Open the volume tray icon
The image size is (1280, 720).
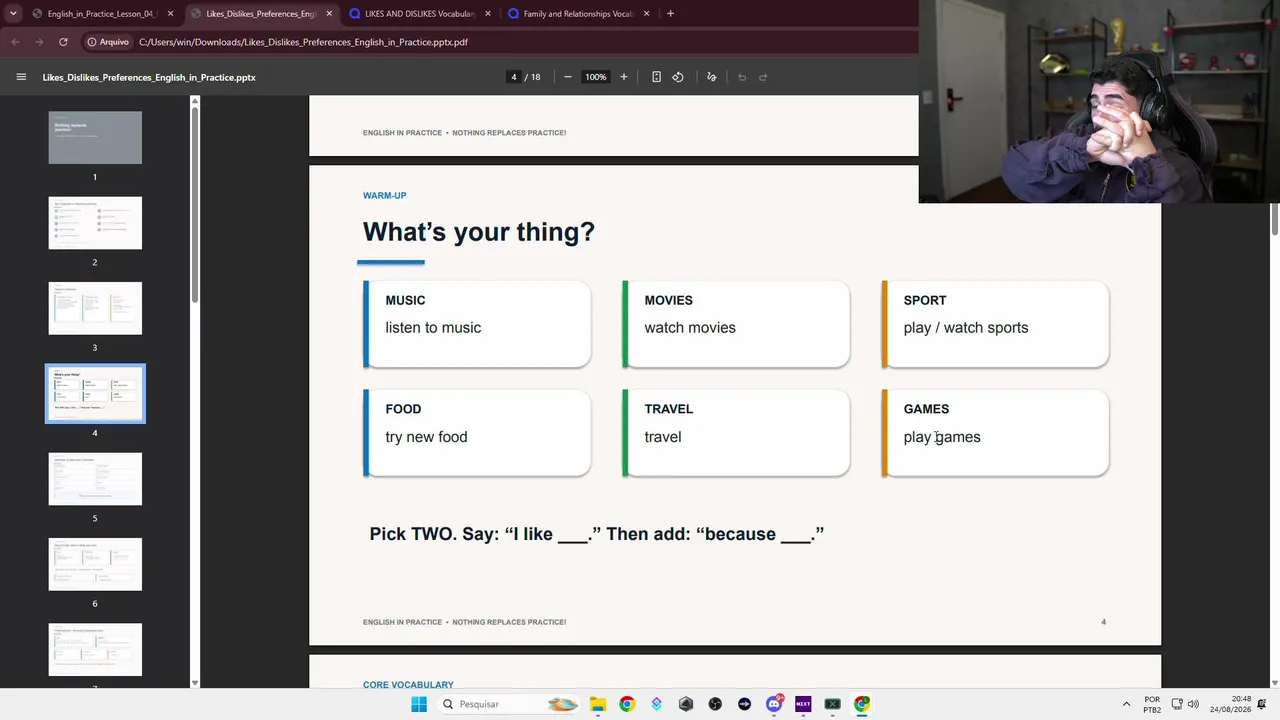coord(1193,704)
